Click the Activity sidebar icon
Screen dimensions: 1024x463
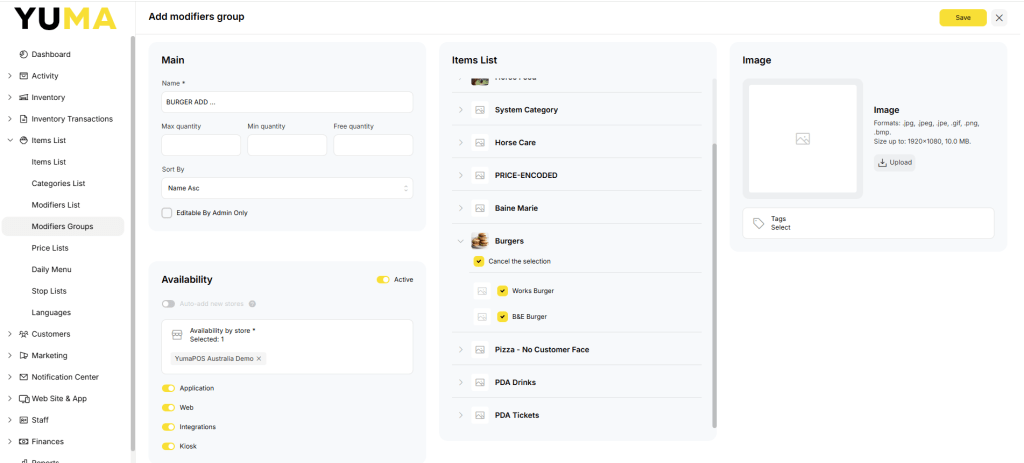24,76
